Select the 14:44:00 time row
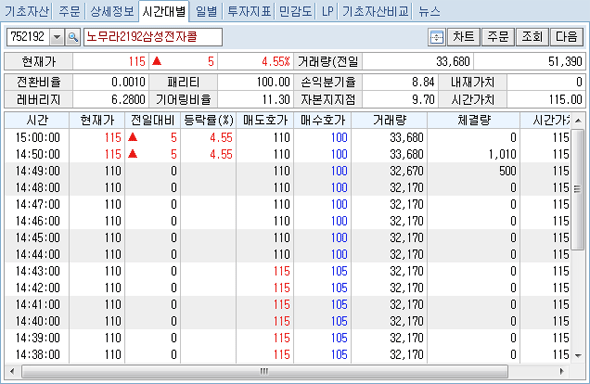This screenshot has height=384, width=590. coord(287,254)
